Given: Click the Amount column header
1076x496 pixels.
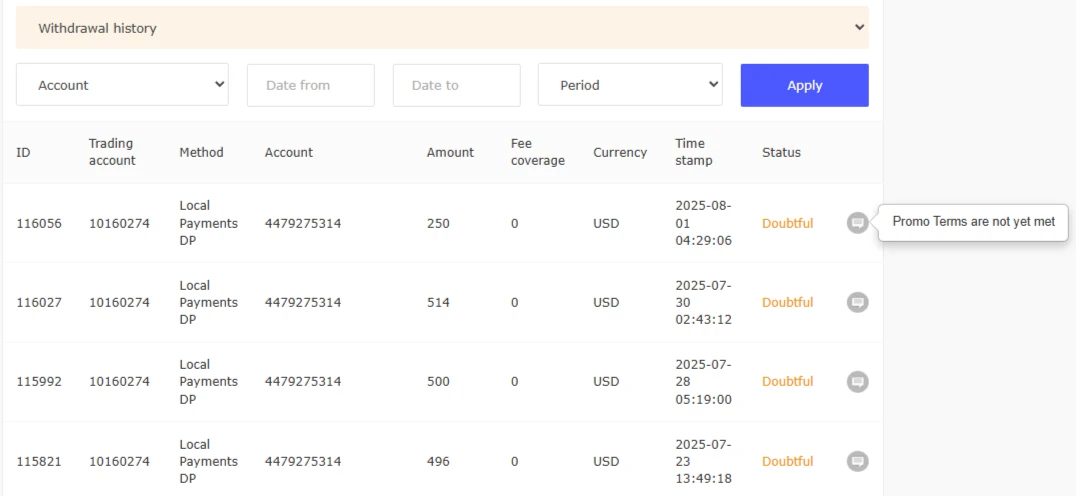Looking at the screenshot, I should (450, 152).
